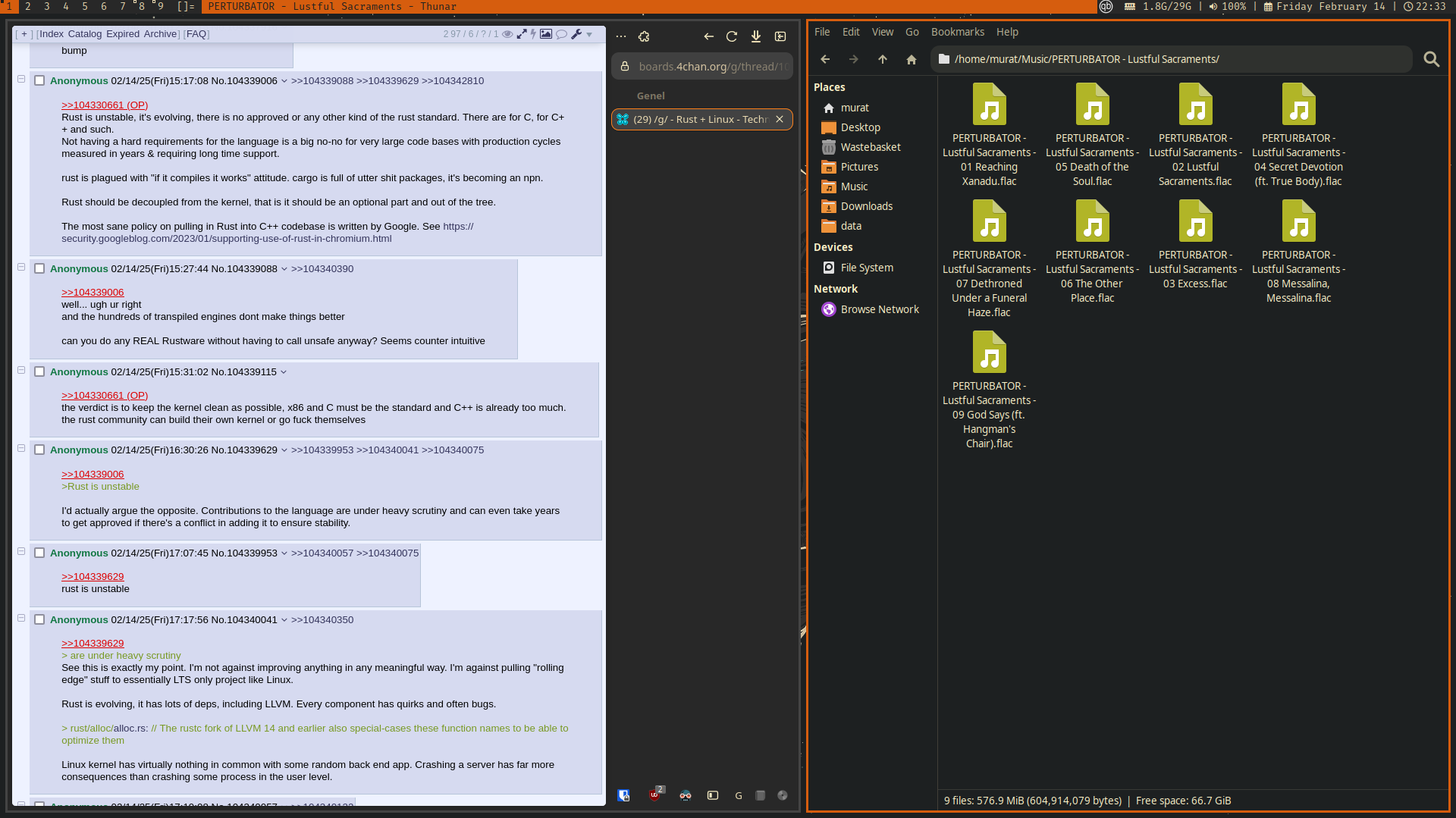Open the uBlock Origin extension icon
This screenshot has width=1456, height=818.
tap(654, 794)
